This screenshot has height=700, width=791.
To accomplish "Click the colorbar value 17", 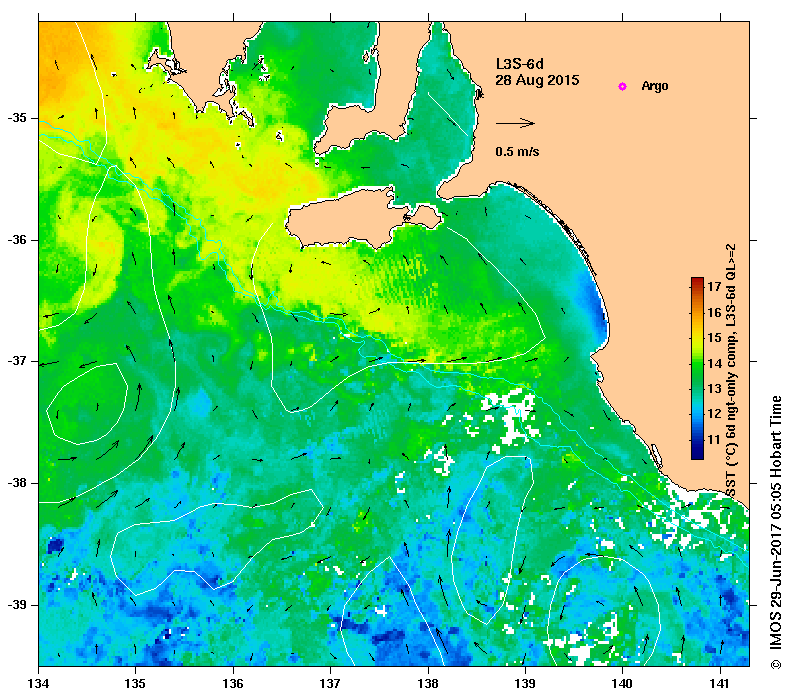I will [x=714, y=286].
